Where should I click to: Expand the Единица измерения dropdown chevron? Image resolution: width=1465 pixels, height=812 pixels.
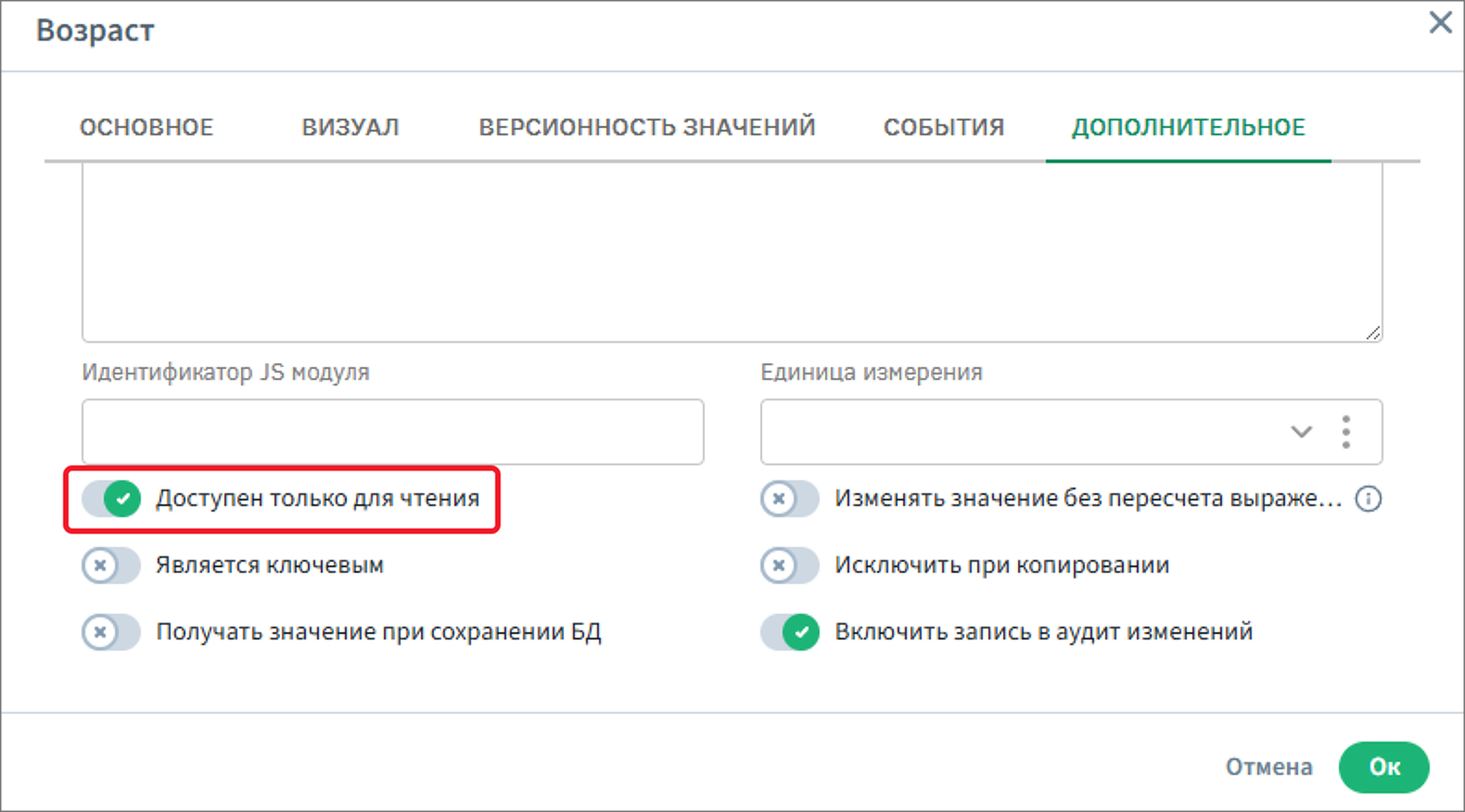(x=1301, y=432)
